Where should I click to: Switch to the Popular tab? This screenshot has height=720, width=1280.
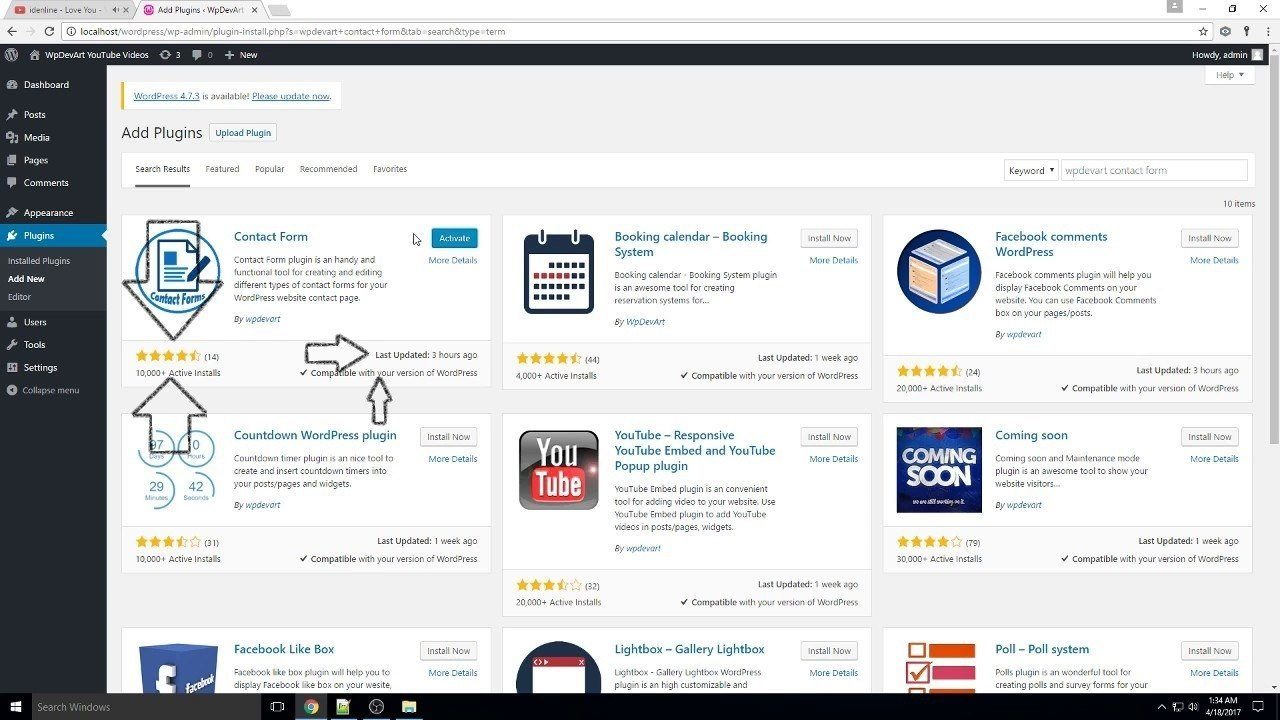click(269, 169)
